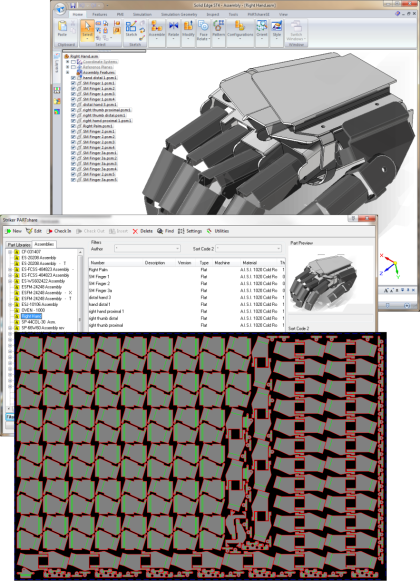
Task: Sort by the Number column header
Action: click(x=115, y=263)
